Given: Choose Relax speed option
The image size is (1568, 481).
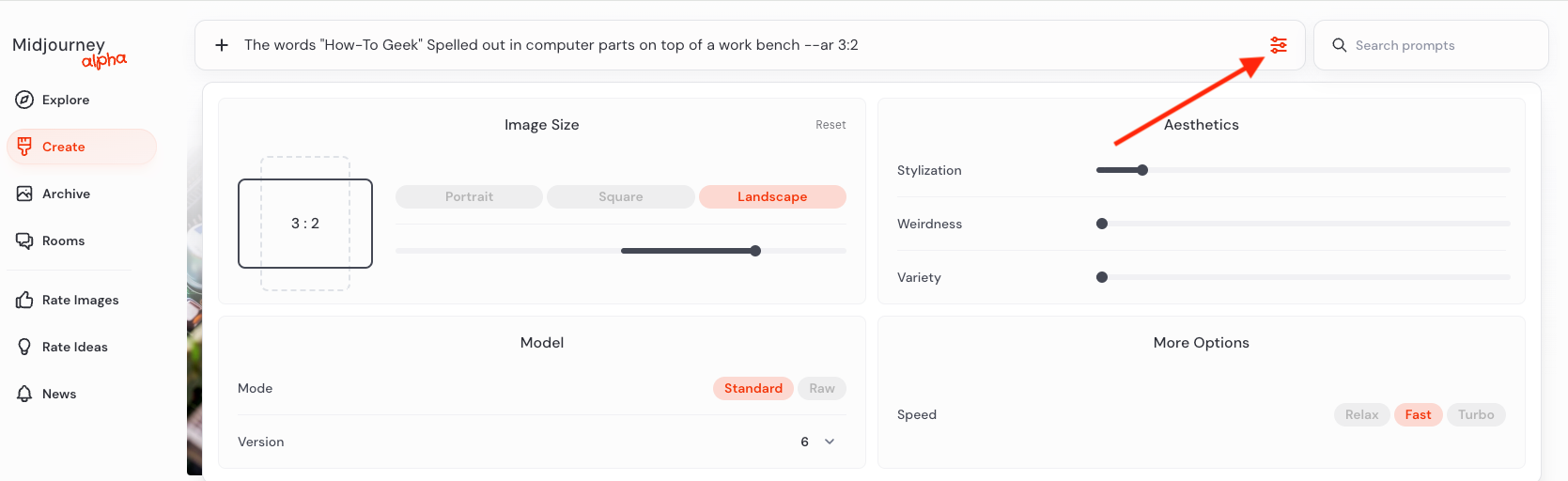Looking at the screenshot, I should click(1361, 414).
